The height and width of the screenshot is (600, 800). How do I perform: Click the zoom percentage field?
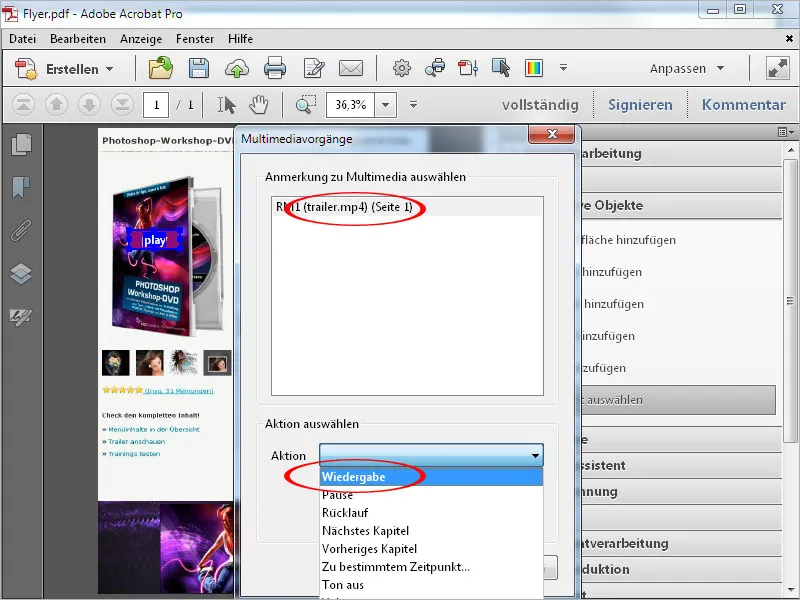[350, 105]
